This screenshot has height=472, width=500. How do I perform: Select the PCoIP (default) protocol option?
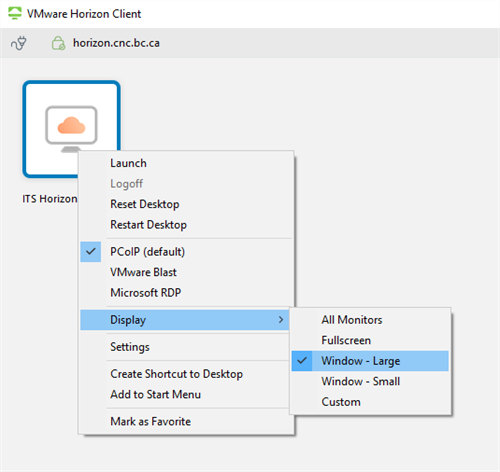(x=187, y=252)
